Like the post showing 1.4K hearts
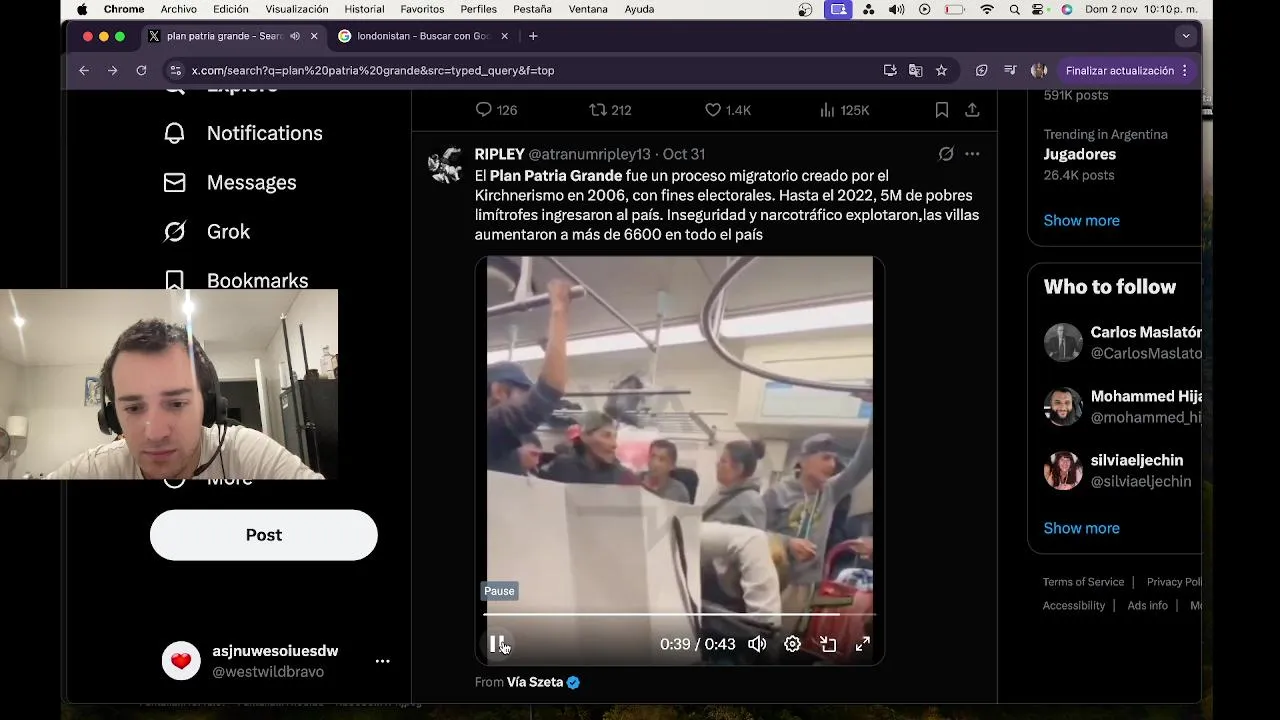 [x=713, y=110]
